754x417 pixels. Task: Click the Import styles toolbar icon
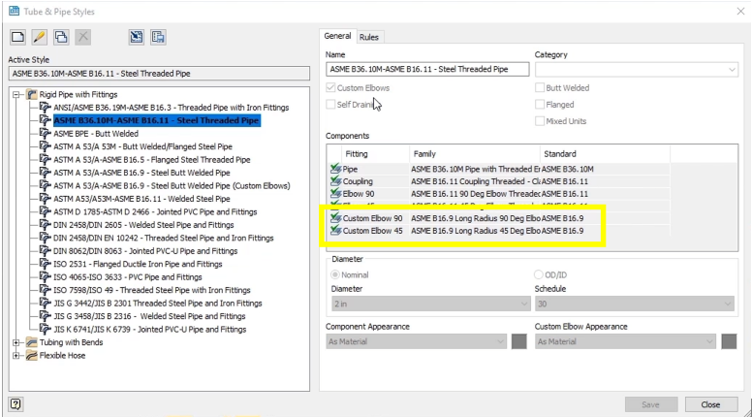pyautogui.click(x=137, y=37)
